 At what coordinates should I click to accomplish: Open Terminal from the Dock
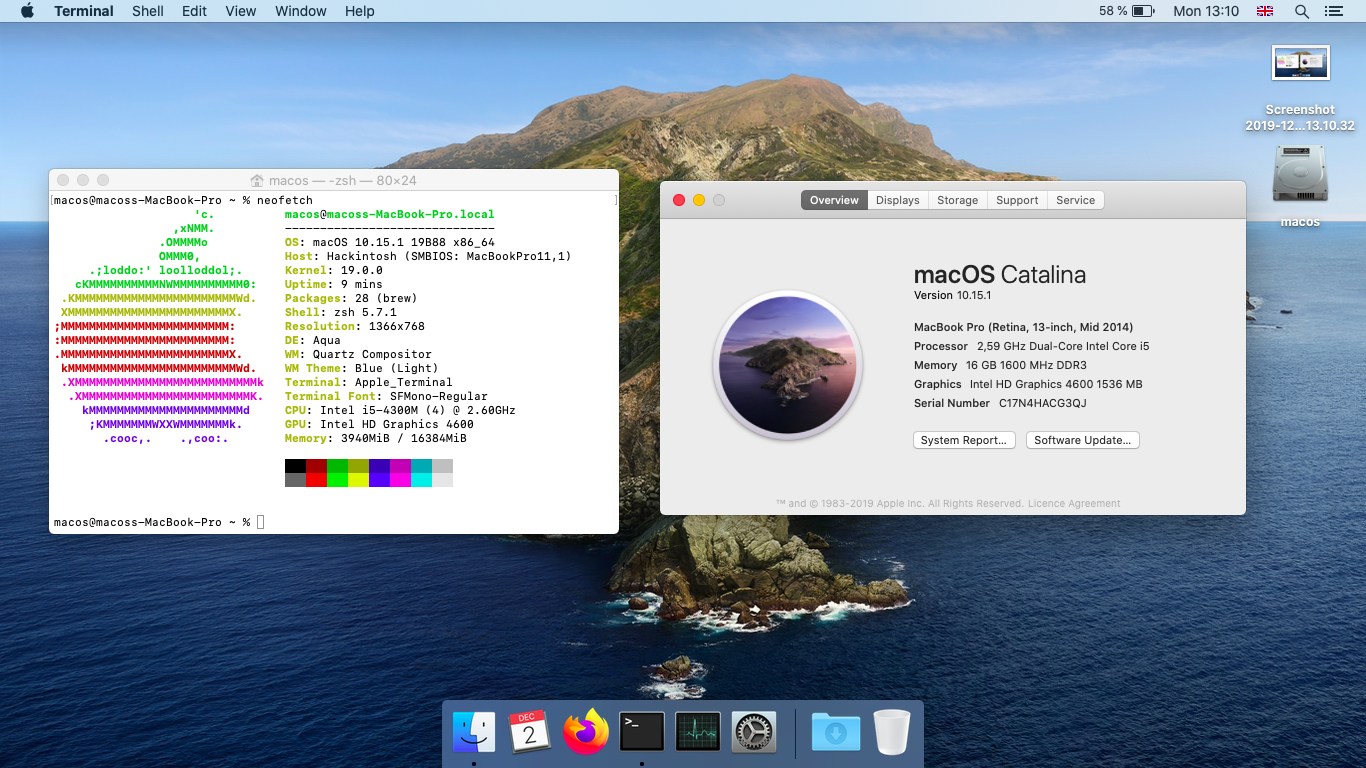(642, 732)
